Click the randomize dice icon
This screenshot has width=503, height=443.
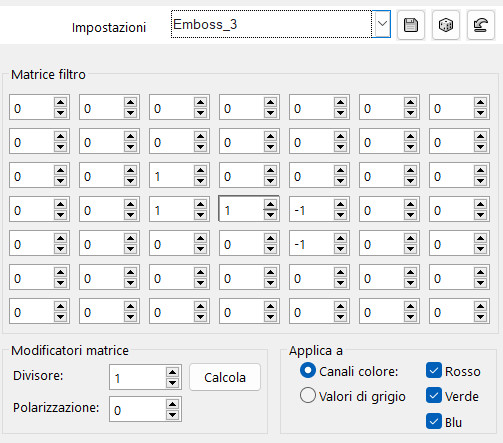(446, 25)
